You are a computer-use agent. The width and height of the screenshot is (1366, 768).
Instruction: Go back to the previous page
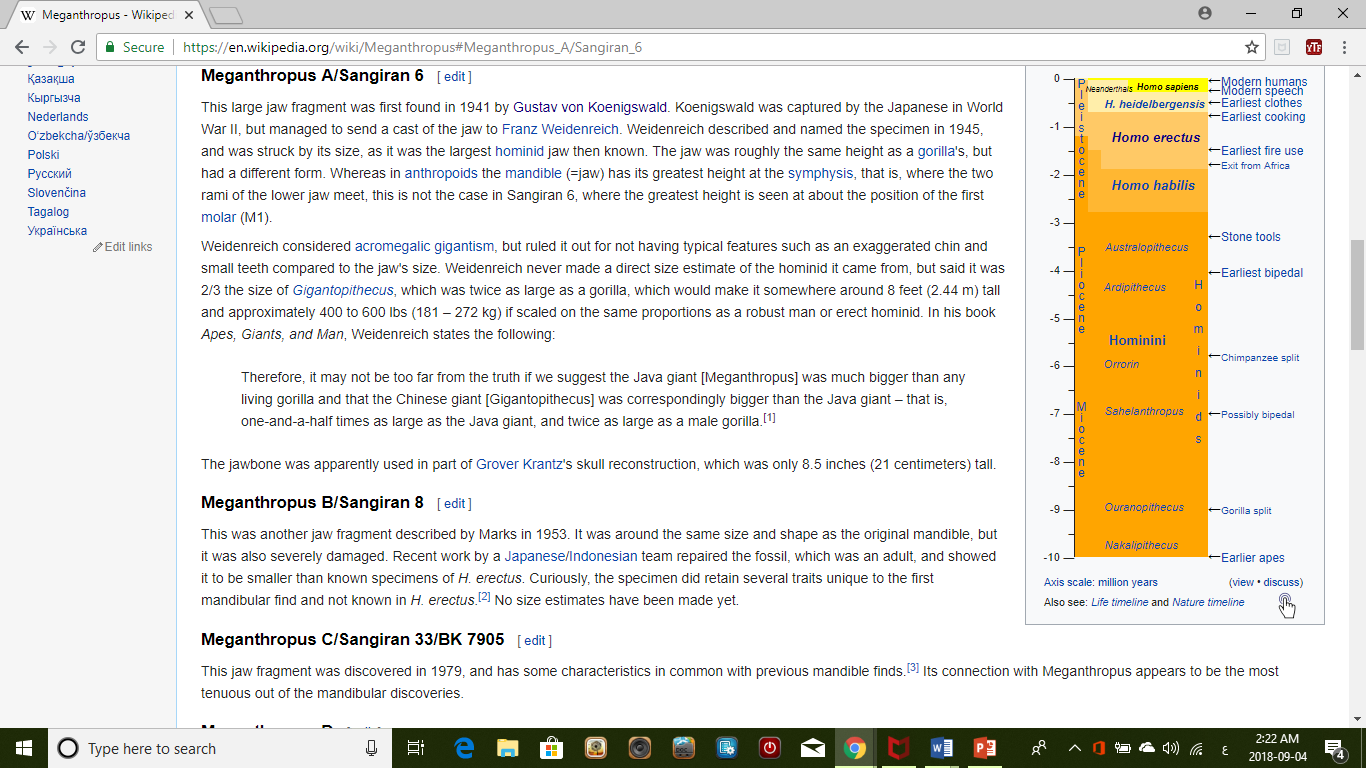(22, 47)
